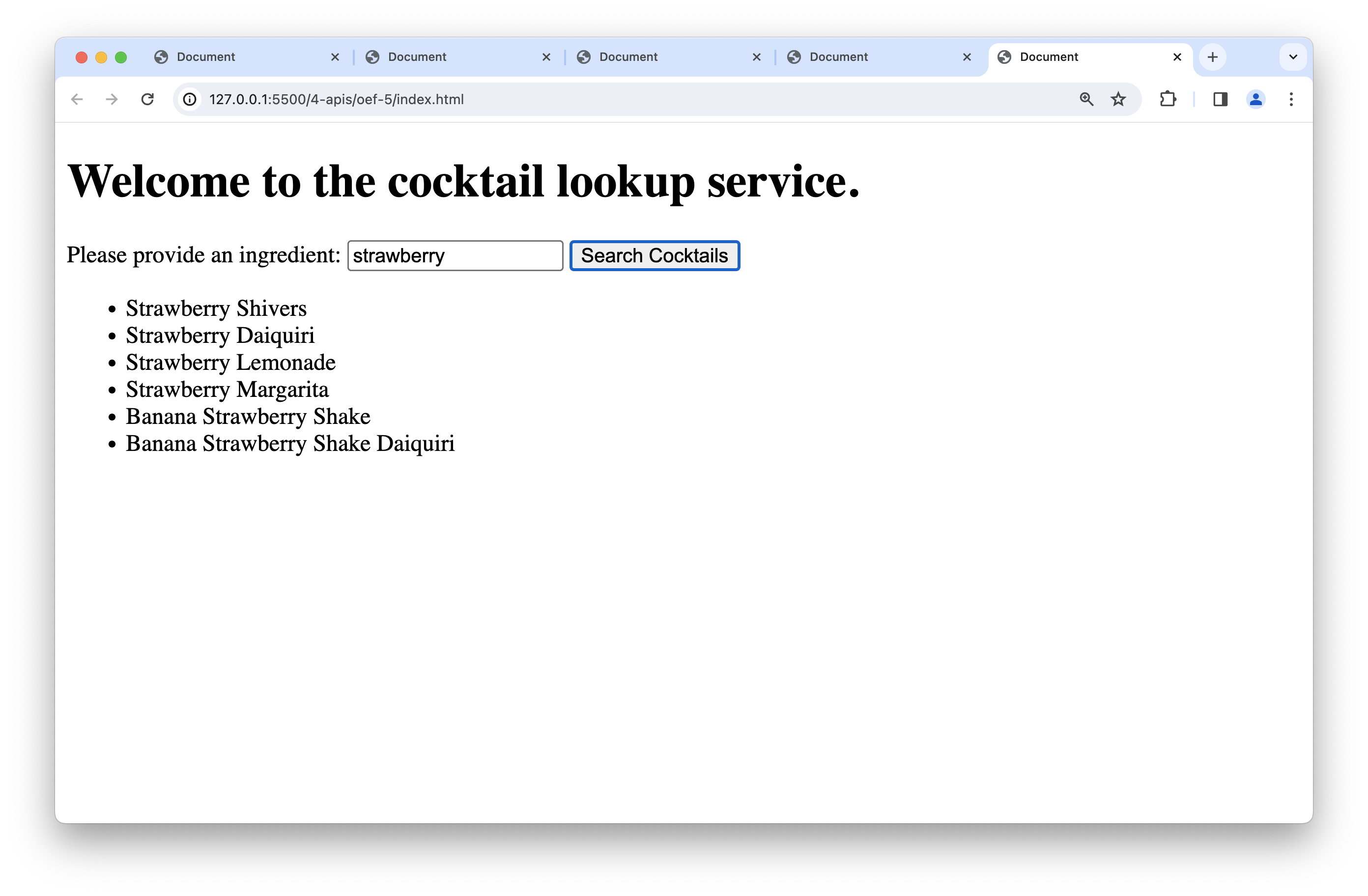
Task: Click the Strawberry Daiquiri list item
Action: pyautogui.click(x=220, y=336)
